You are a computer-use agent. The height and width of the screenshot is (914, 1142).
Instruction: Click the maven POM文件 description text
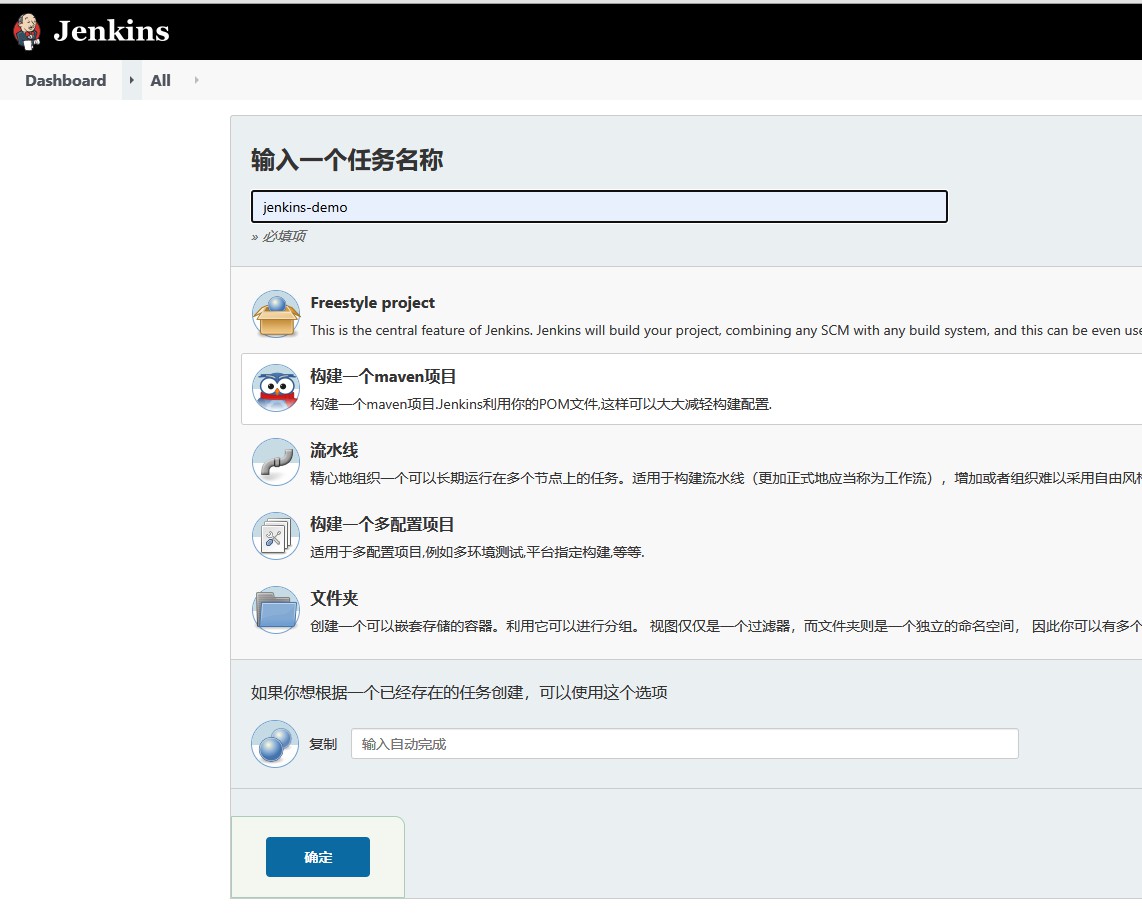pos(541,404)
